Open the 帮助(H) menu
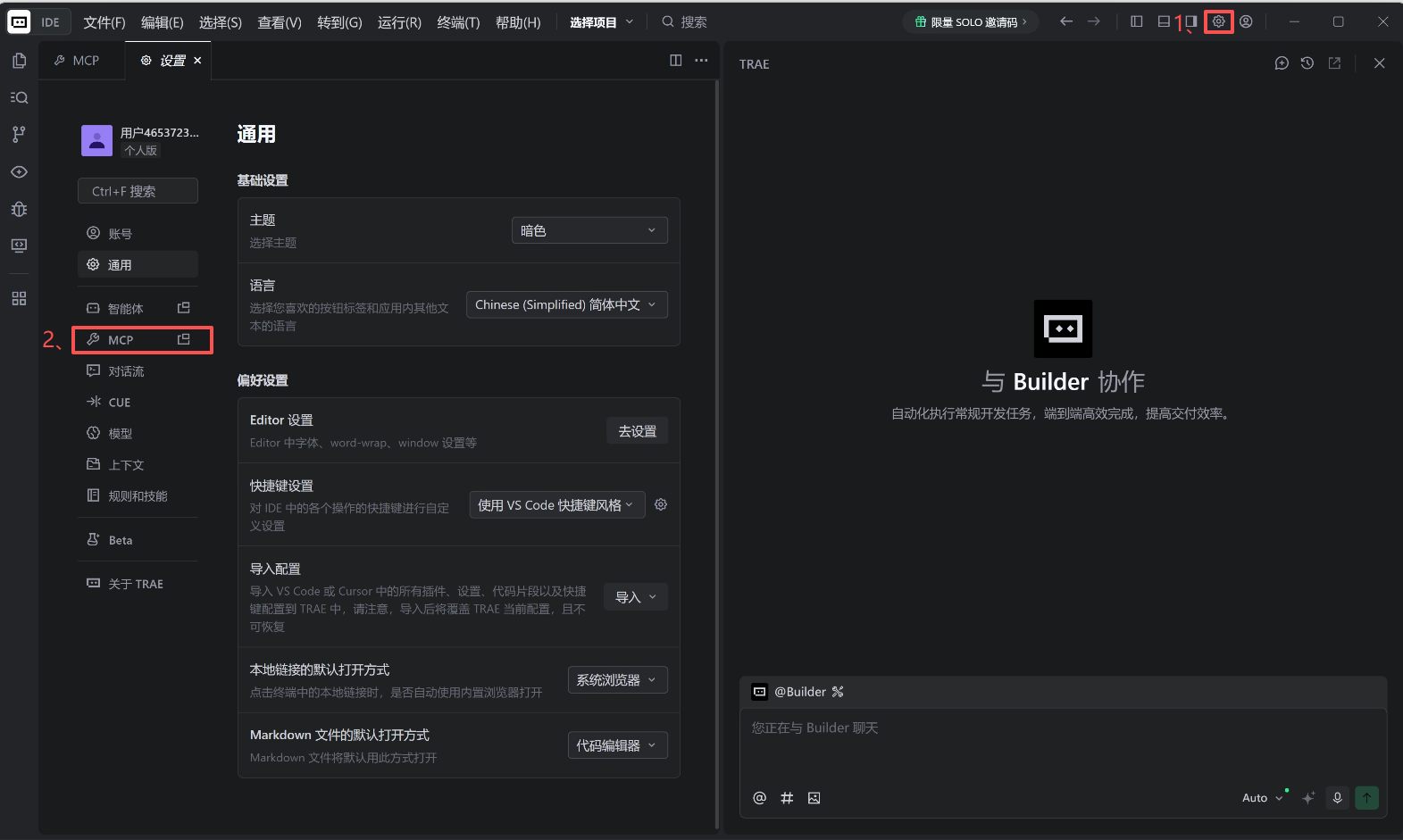 point(518,22)
